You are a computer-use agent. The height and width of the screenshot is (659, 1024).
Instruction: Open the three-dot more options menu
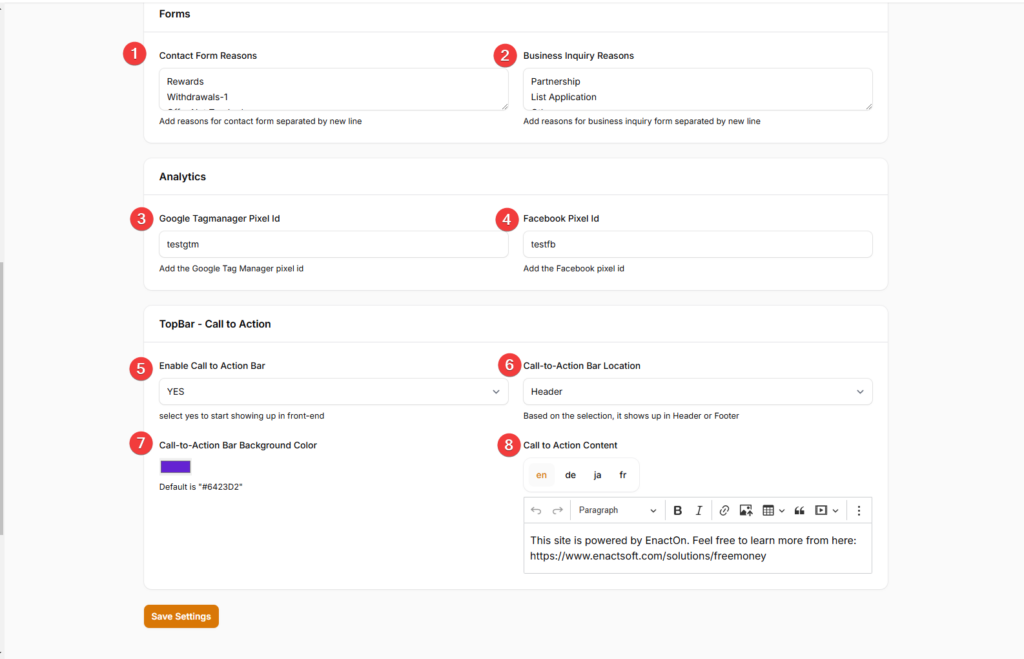point(859,511)
